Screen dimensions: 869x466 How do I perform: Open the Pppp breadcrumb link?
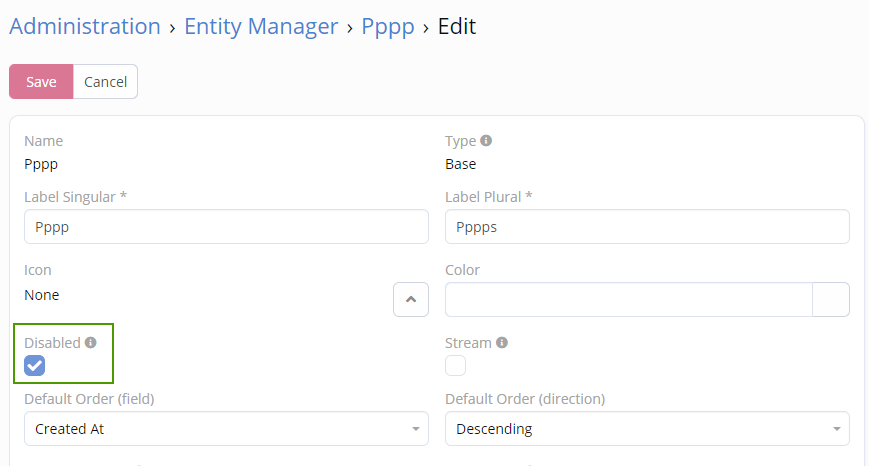click(x=388, y=27)
